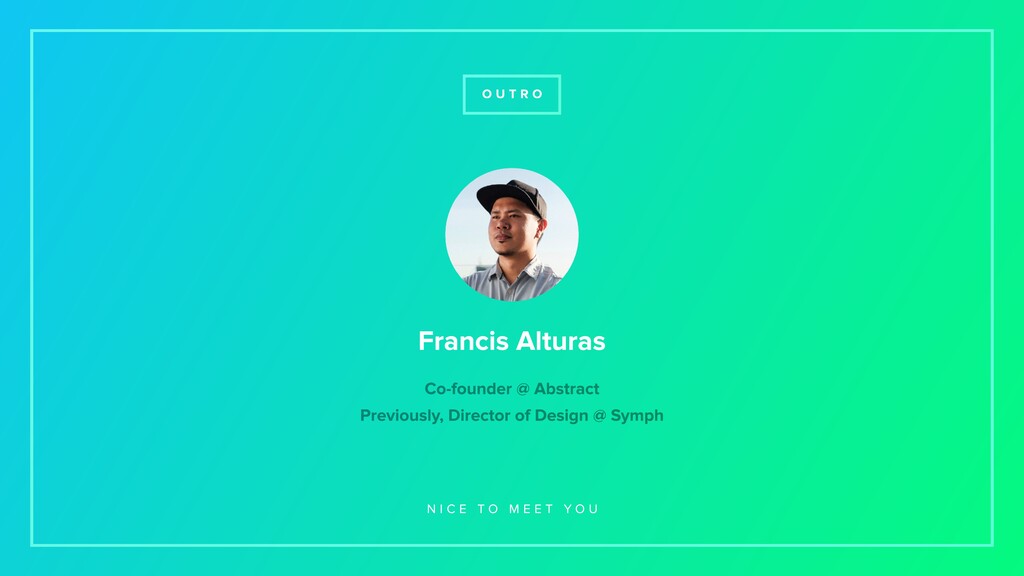
Task: Select the word Francis in the heading
Action: pos(464,341)
